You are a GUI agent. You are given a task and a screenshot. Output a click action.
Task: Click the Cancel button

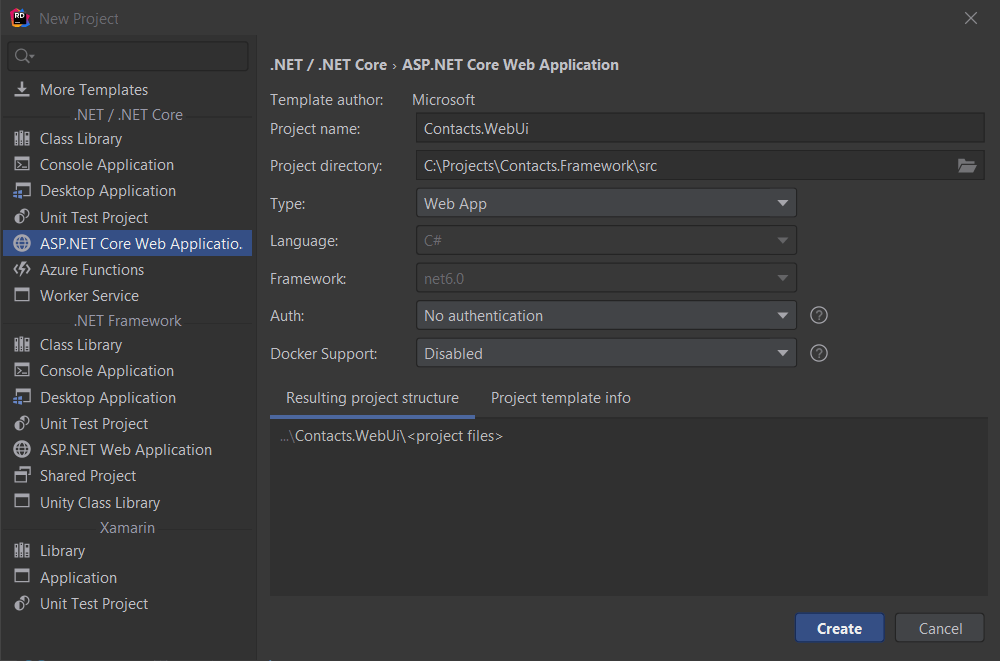[940, 628]
